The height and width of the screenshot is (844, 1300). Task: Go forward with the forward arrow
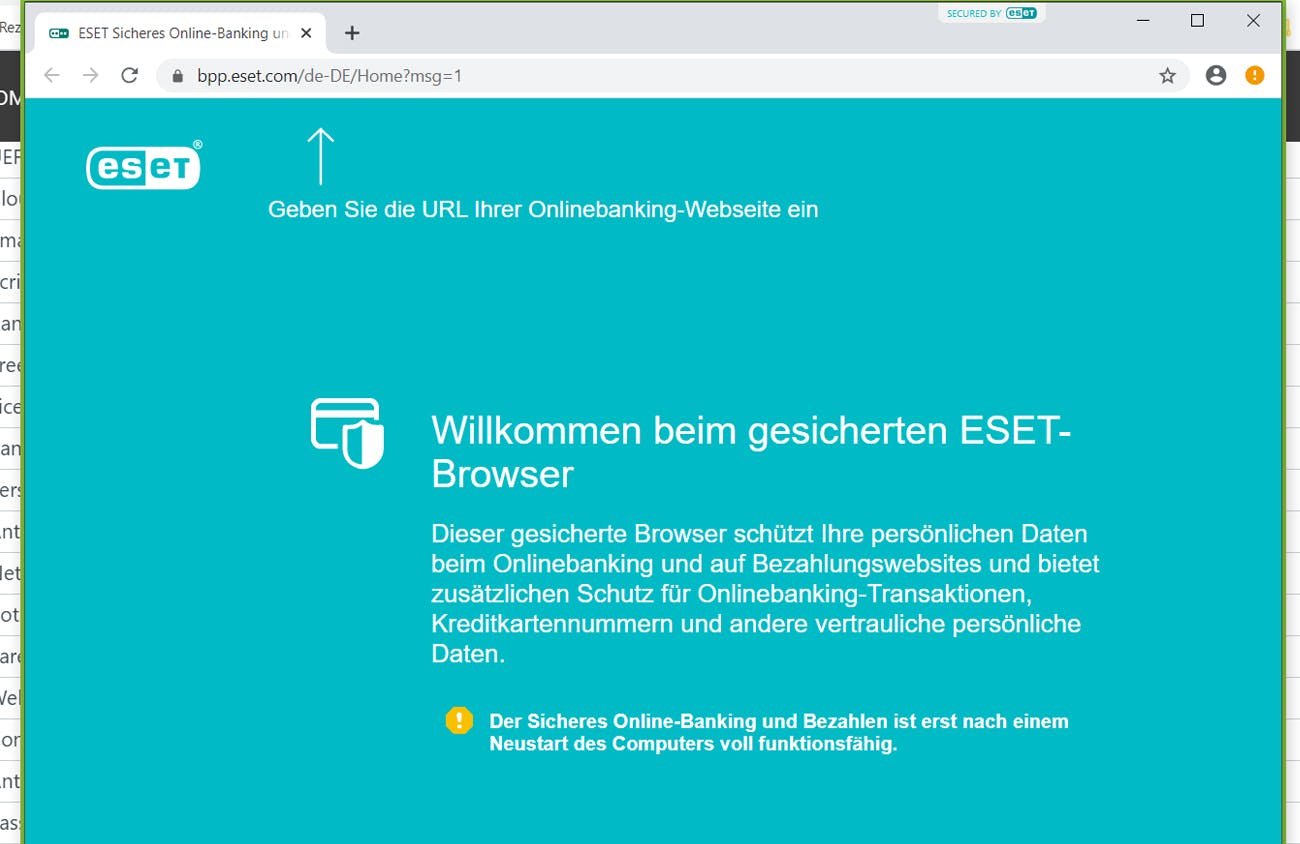coord(90,76)
